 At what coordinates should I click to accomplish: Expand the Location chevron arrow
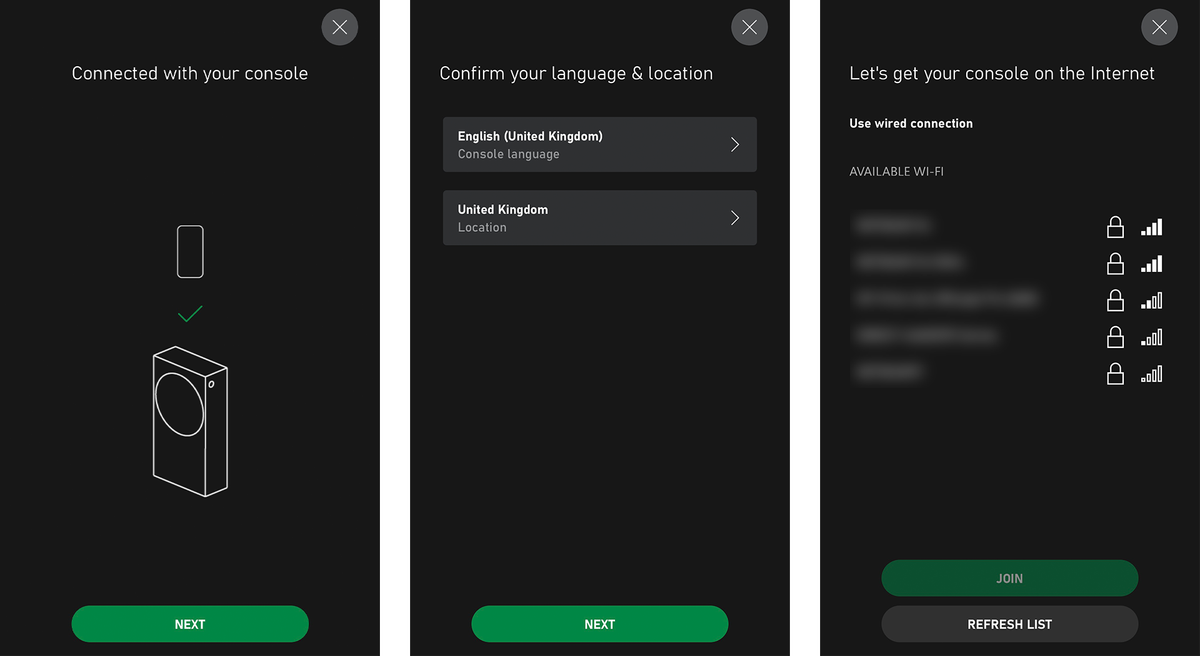click(735, 218)
